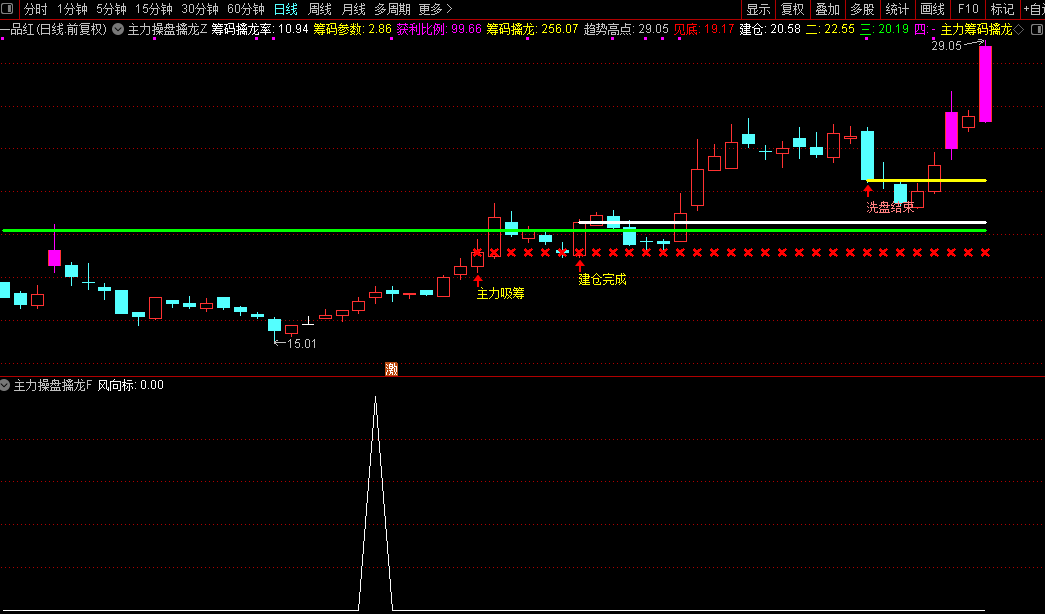Screen dimensions: 1045x614
Task: Select the green horizontal support line
Action: (494, 231)
